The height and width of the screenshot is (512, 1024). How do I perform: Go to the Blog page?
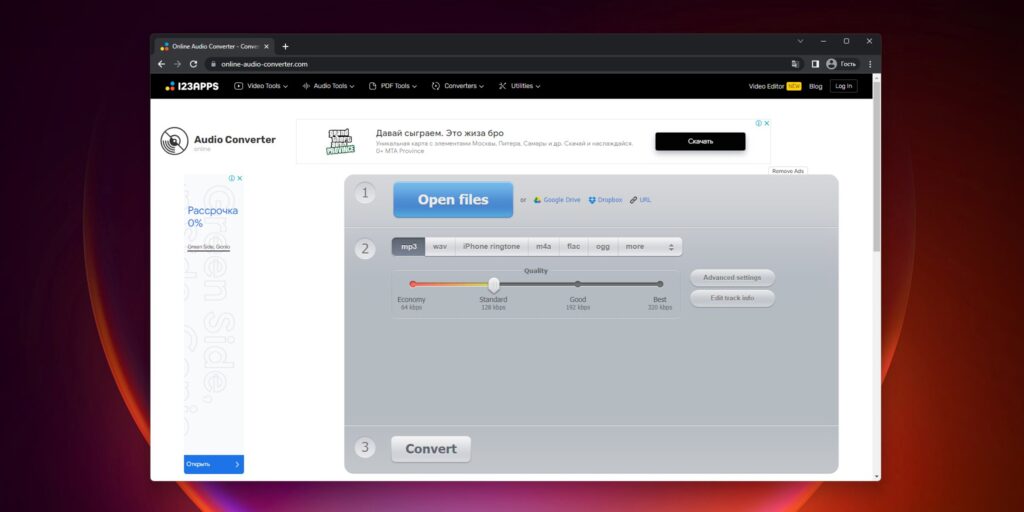816,86
